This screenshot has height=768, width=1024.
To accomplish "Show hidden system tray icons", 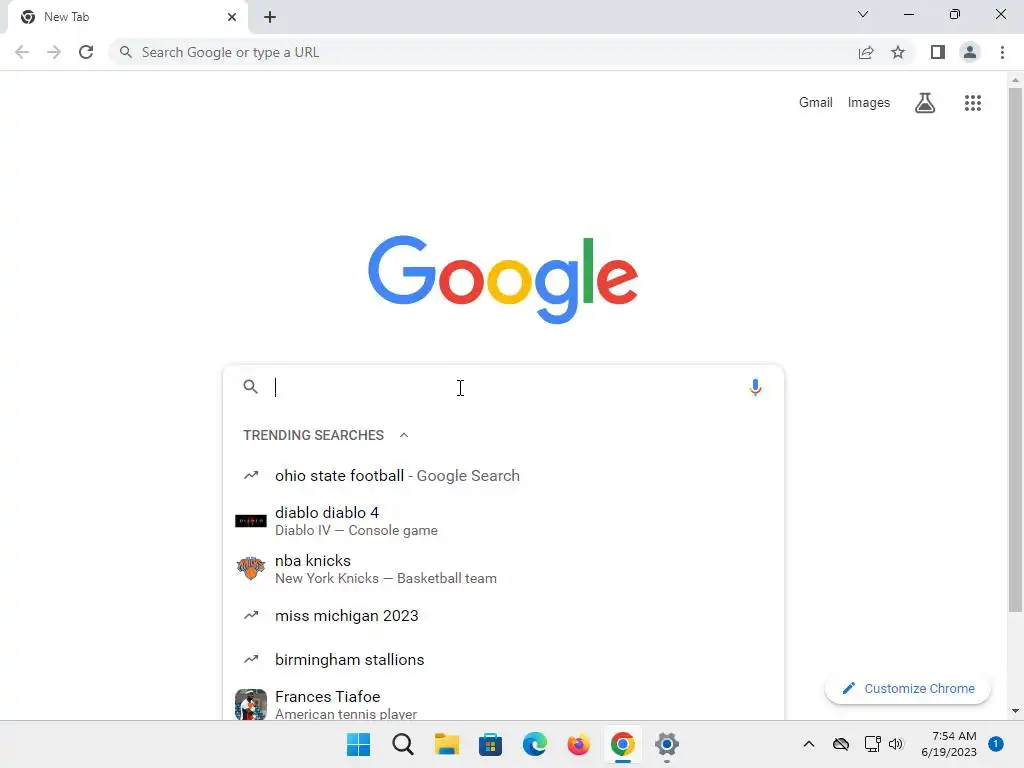I will click(x=808, y=744).
